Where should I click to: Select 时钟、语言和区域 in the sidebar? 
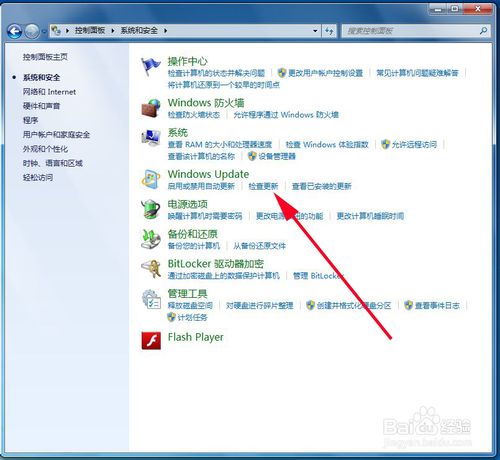point(53,163)
